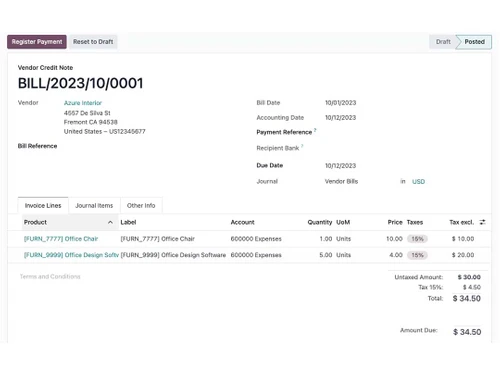Click the 10.00 price on Office Chair row

tap(394, 239)
